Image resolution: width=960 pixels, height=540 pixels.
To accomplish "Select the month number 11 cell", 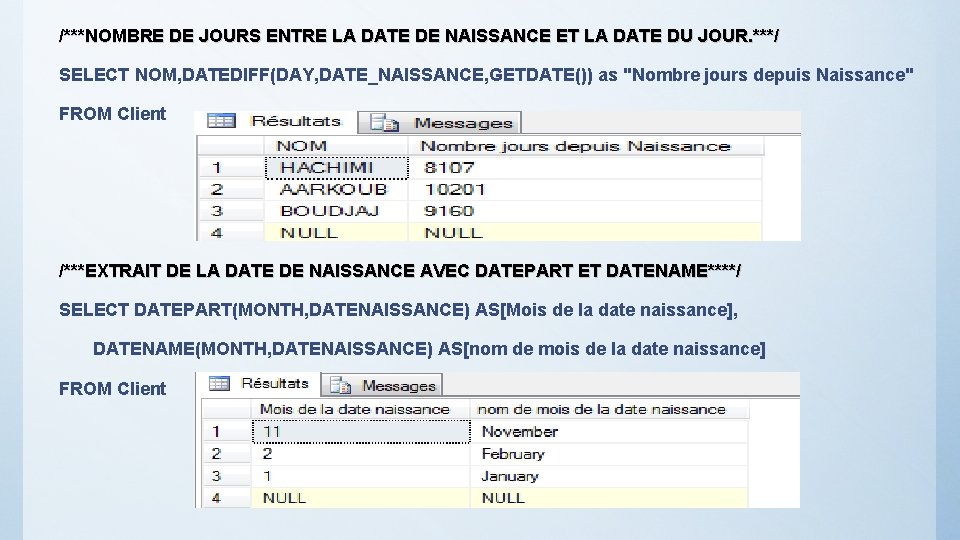I will pyautogui.click(x=361, y=432).
